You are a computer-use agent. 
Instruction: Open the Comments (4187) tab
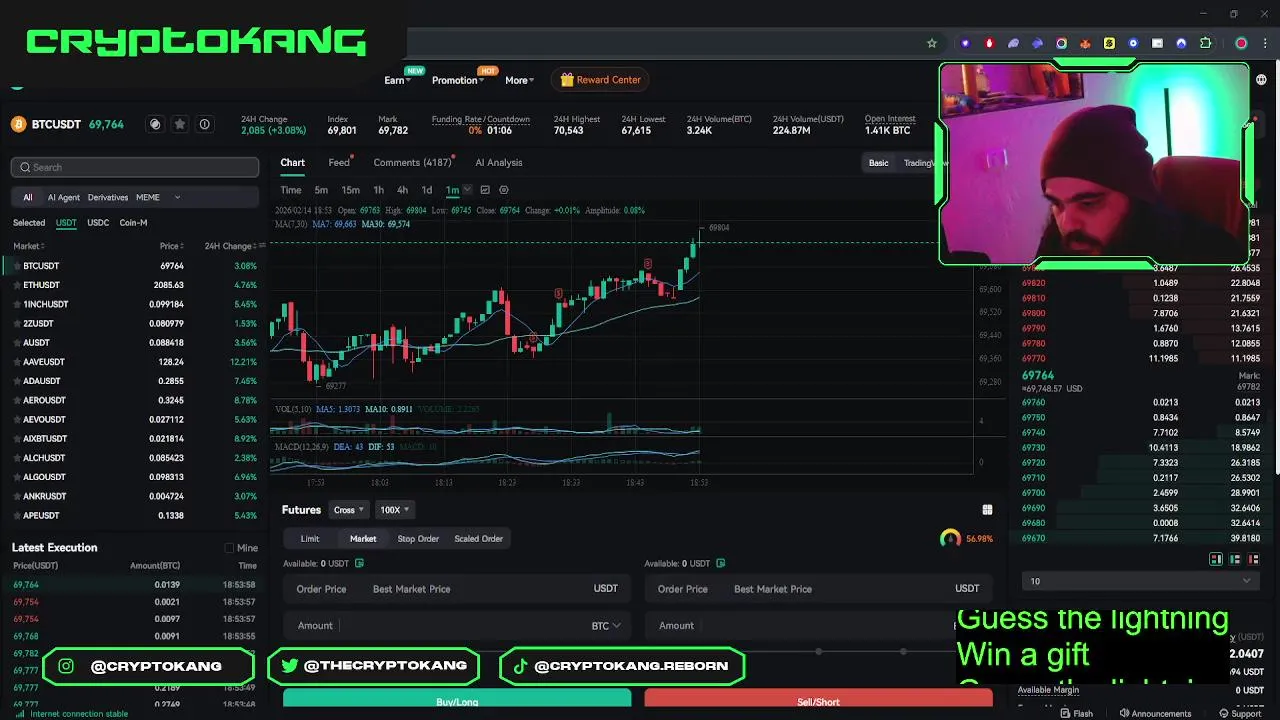click(x=412, y=163)
